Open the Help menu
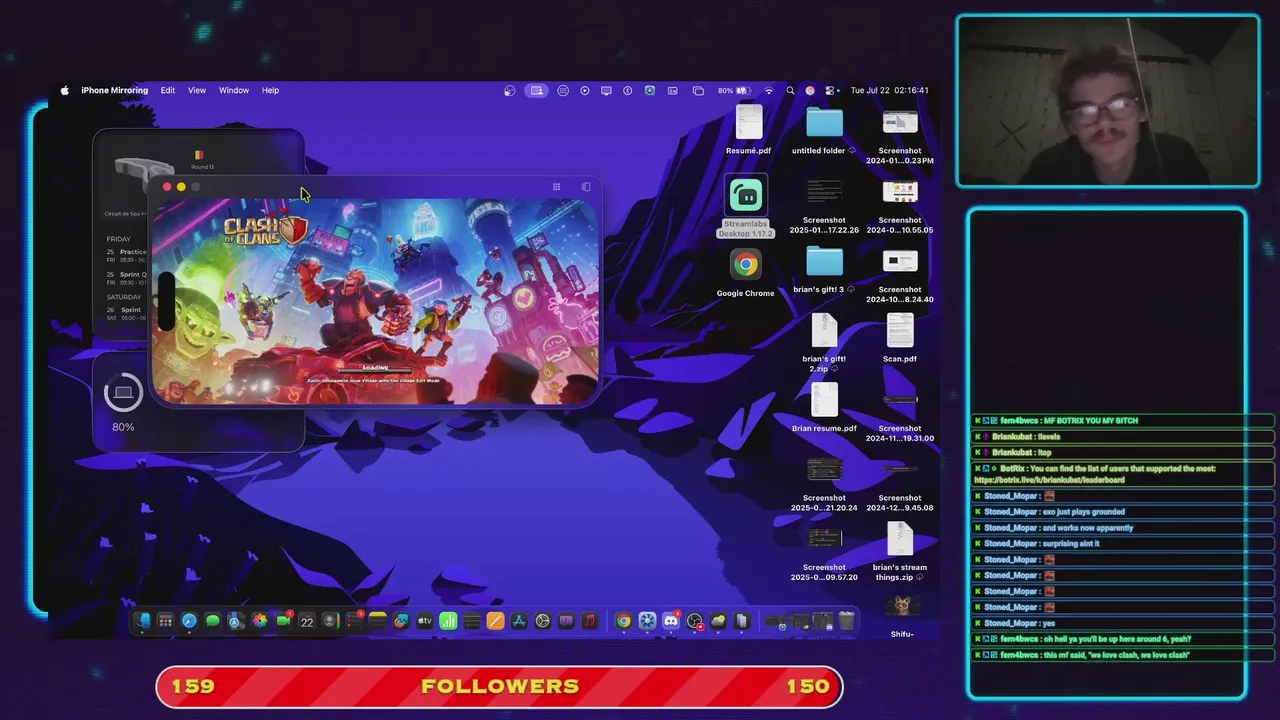Image resolution: width=1280 pixels, height=720 pixels. [x=270, y=90]
